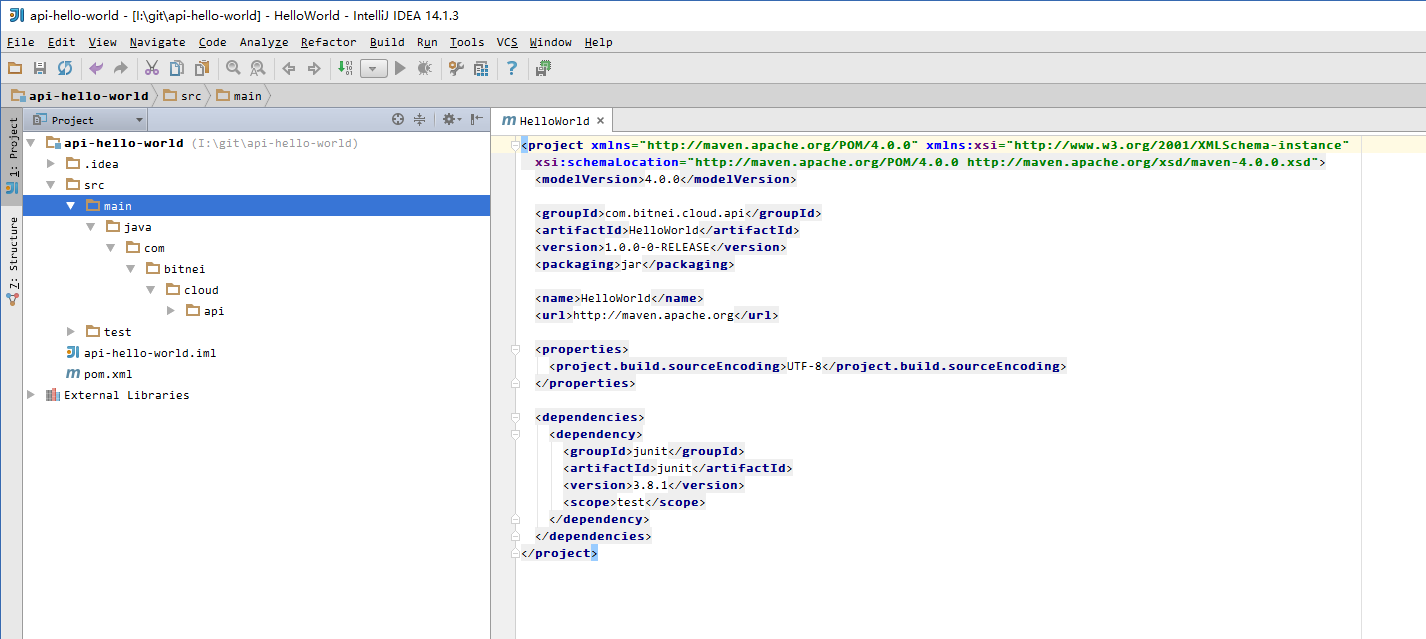Click the Replace magnifier icon
Image resolution: width=1426 pixels, height=639 pixels.
(x=258, y=68)
